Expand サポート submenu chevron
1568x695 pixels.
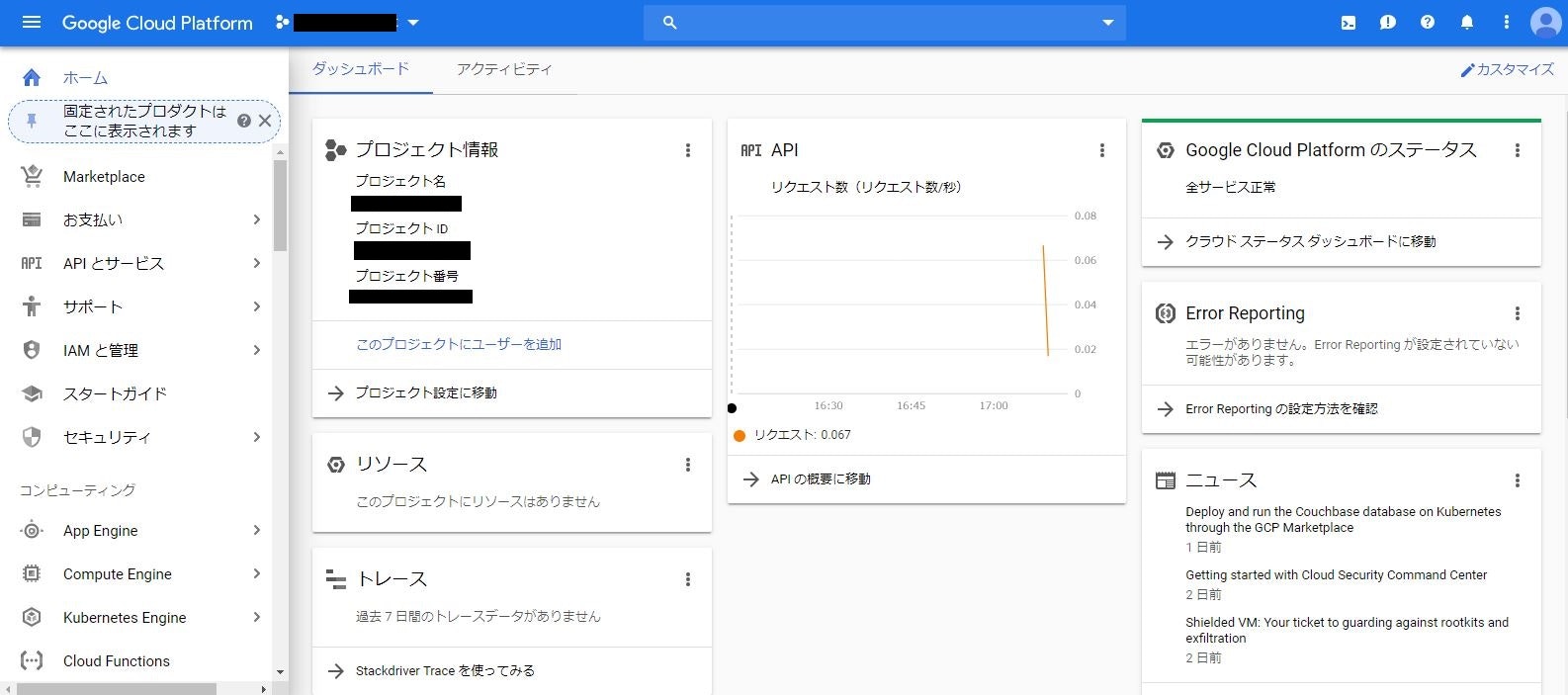coord(257,306)
